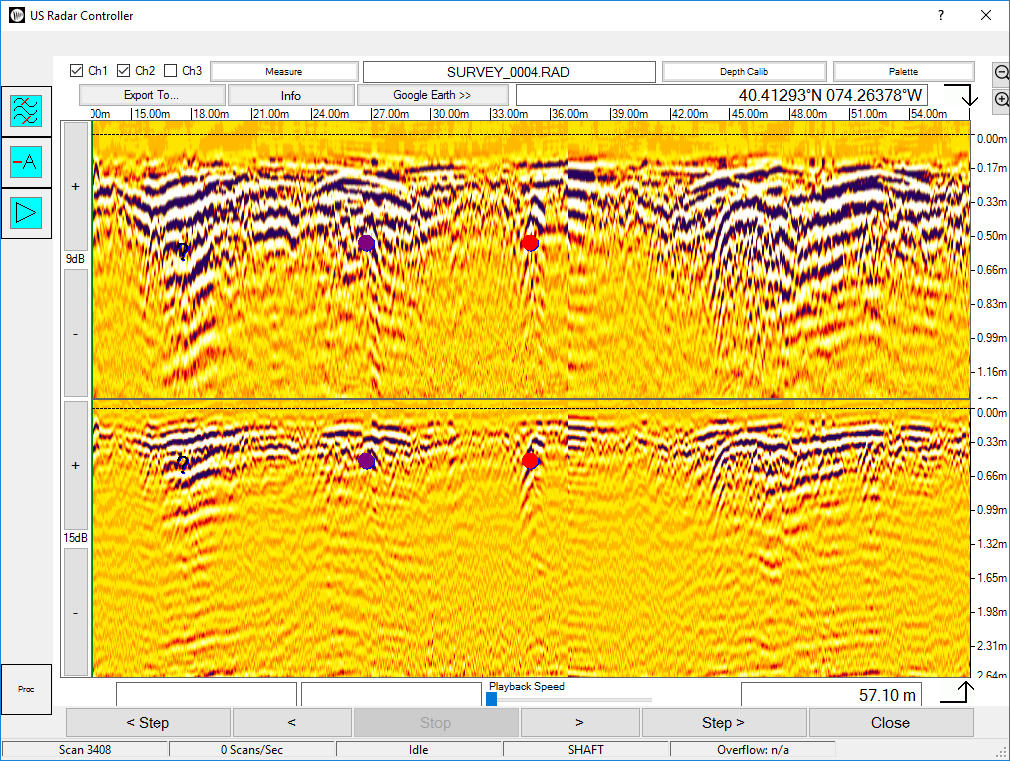Viewport: 1010px width, 761px height.
Task: Toggle the Ch2 checkbox
Action: click(x=124, y=70)
